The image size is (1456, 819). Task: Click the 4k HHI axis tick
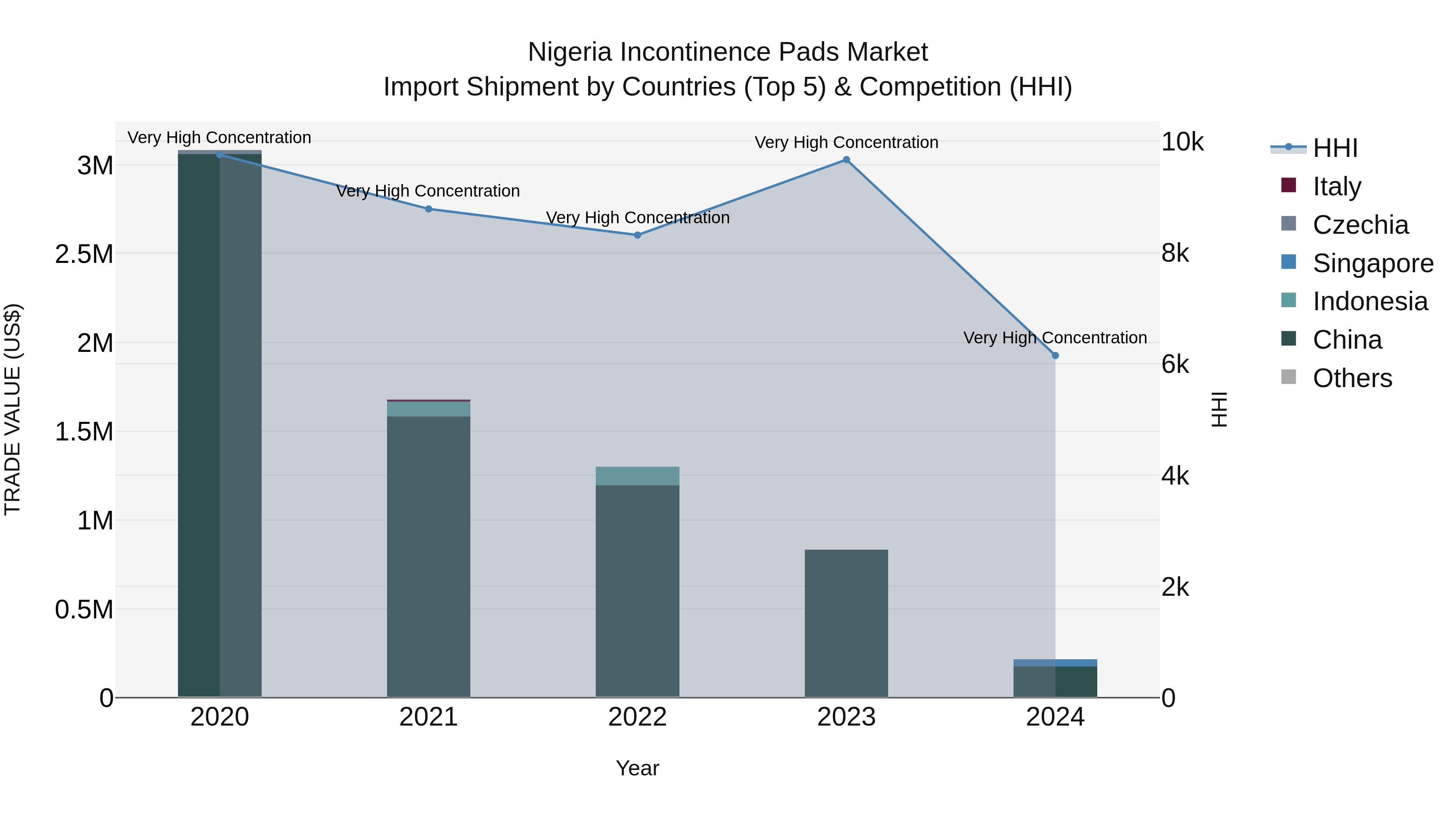(x=1175, y=476)
